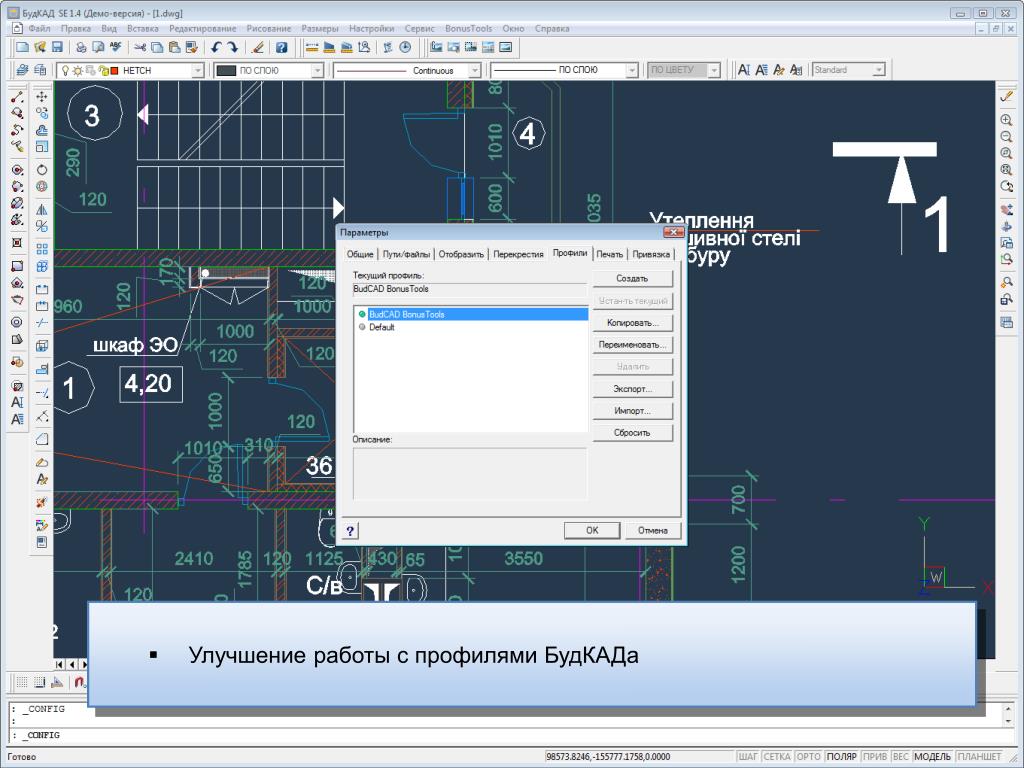Click the Zoom in magnifier icon
This screenshot has height=768, width=1024.
click(1006, 120)
